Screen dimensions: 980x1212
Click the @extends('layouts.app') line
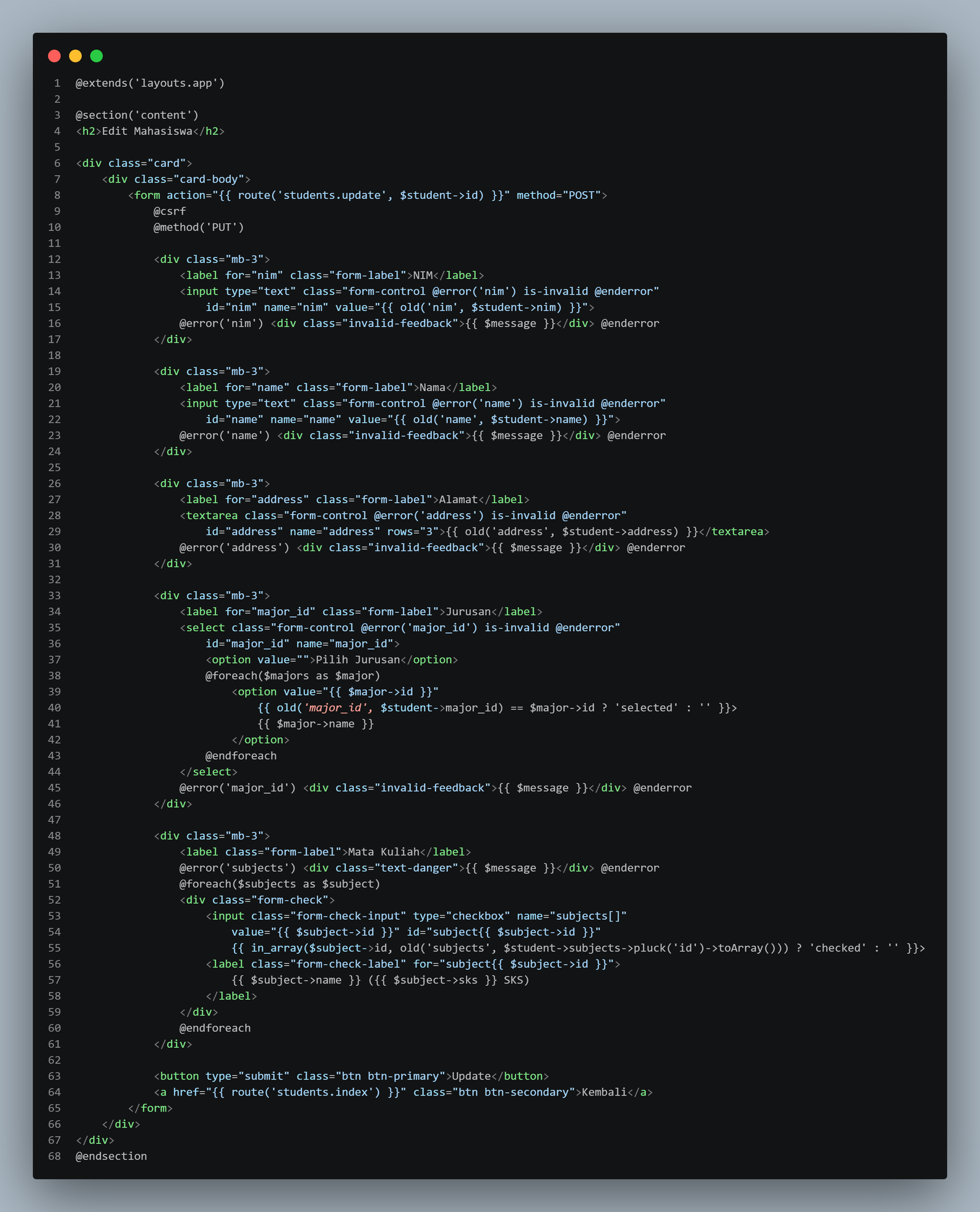point(150,83)
